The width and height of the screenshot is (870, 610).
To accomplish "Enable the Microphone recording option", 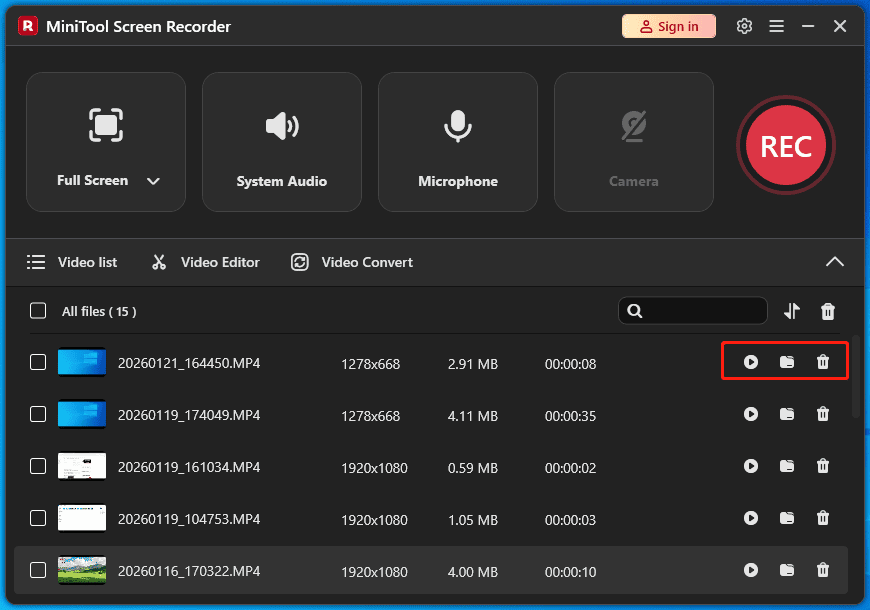I will [457, 126].
